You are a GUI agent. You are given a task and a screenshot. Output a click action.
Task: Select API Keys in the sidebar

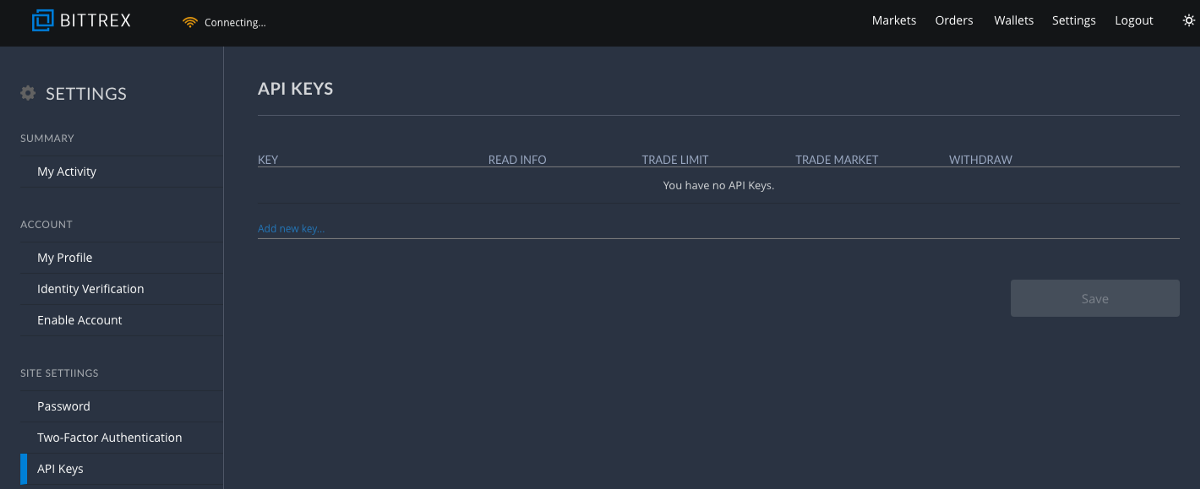(121, 469)
